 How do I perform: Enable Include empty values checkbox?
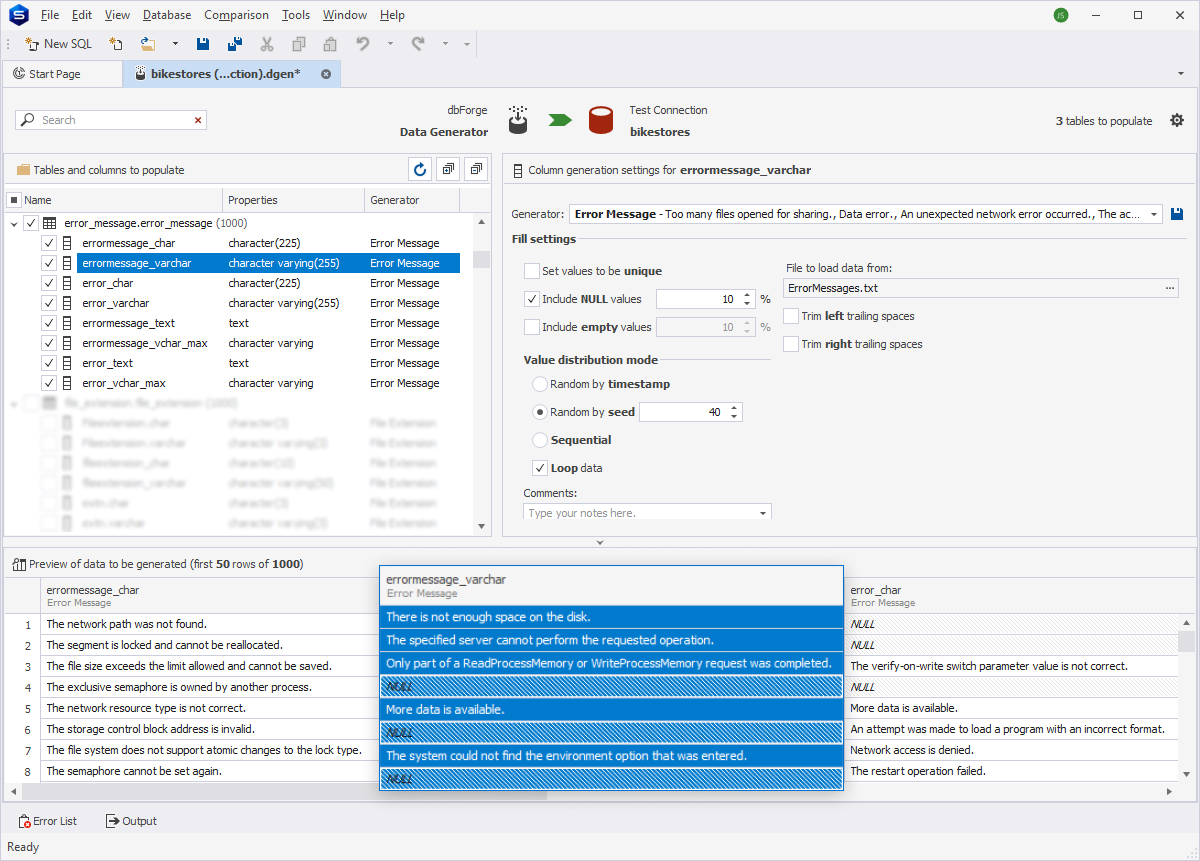point(532,327)
